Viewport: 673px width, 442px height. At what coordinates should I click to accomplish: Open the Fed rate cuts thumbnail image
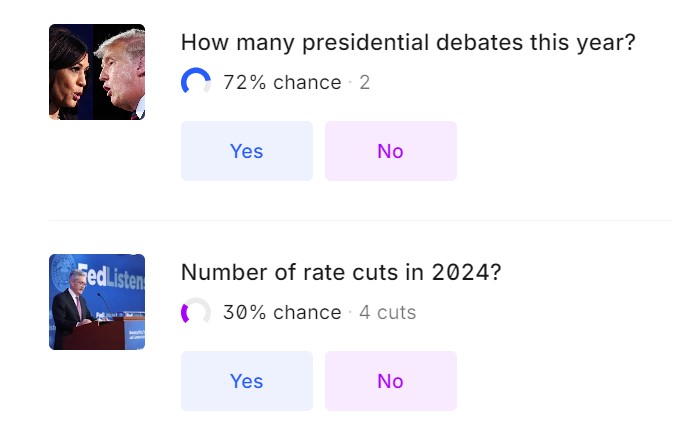[97, 302]
